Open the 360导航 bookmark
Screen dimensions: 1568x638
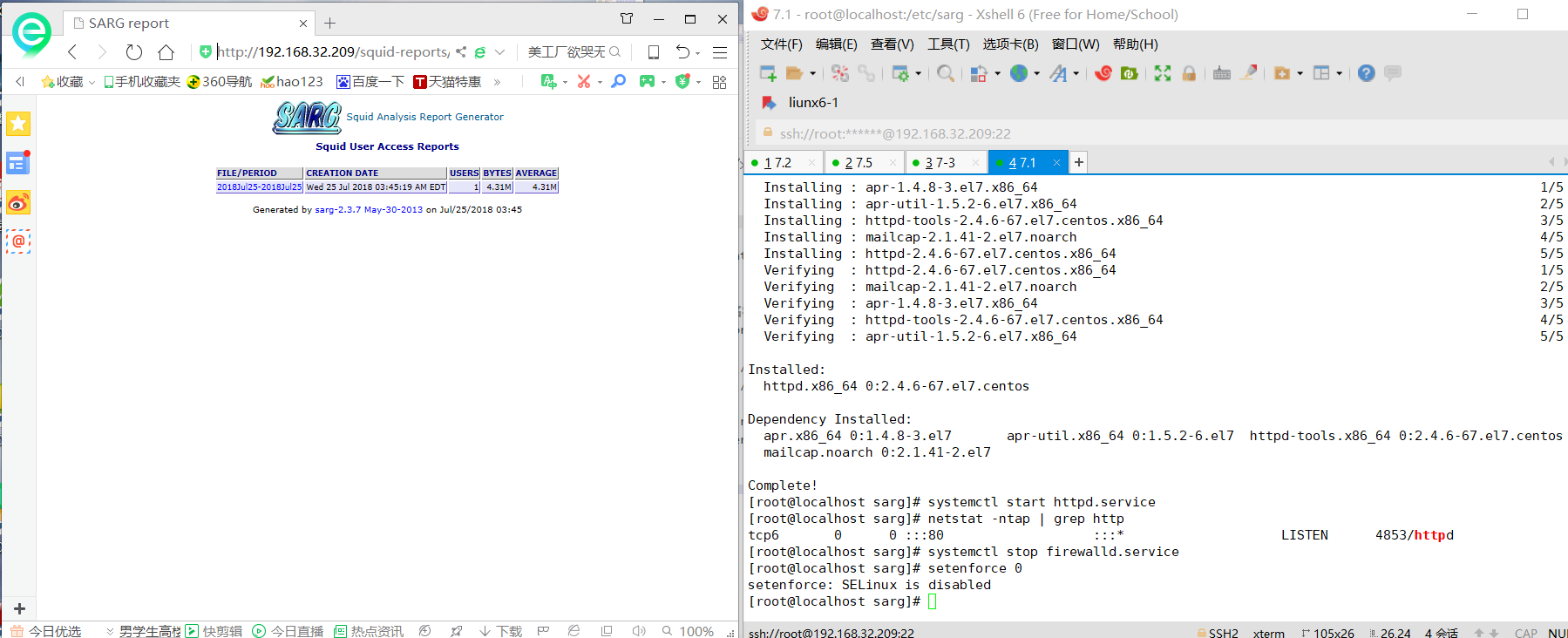tap(220, 82)
